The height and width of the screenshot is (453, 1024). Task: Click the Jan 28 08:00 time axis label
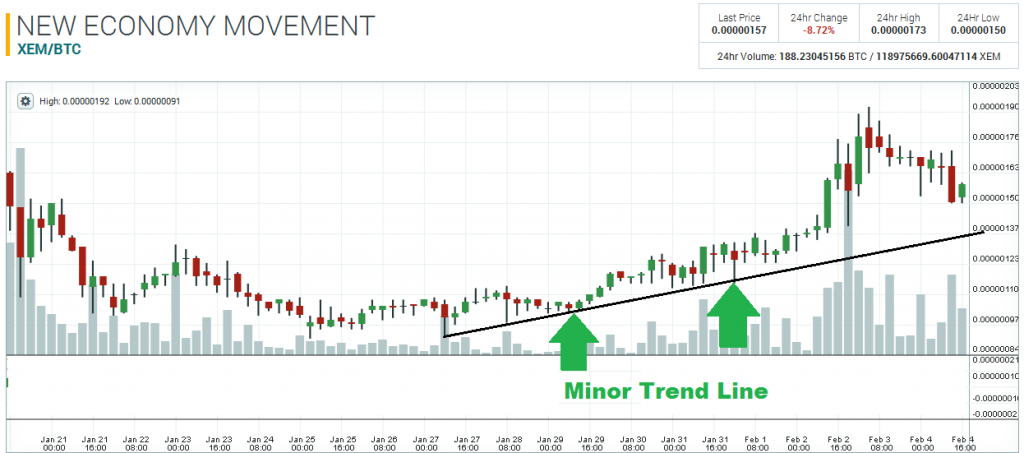pos(508,443)
